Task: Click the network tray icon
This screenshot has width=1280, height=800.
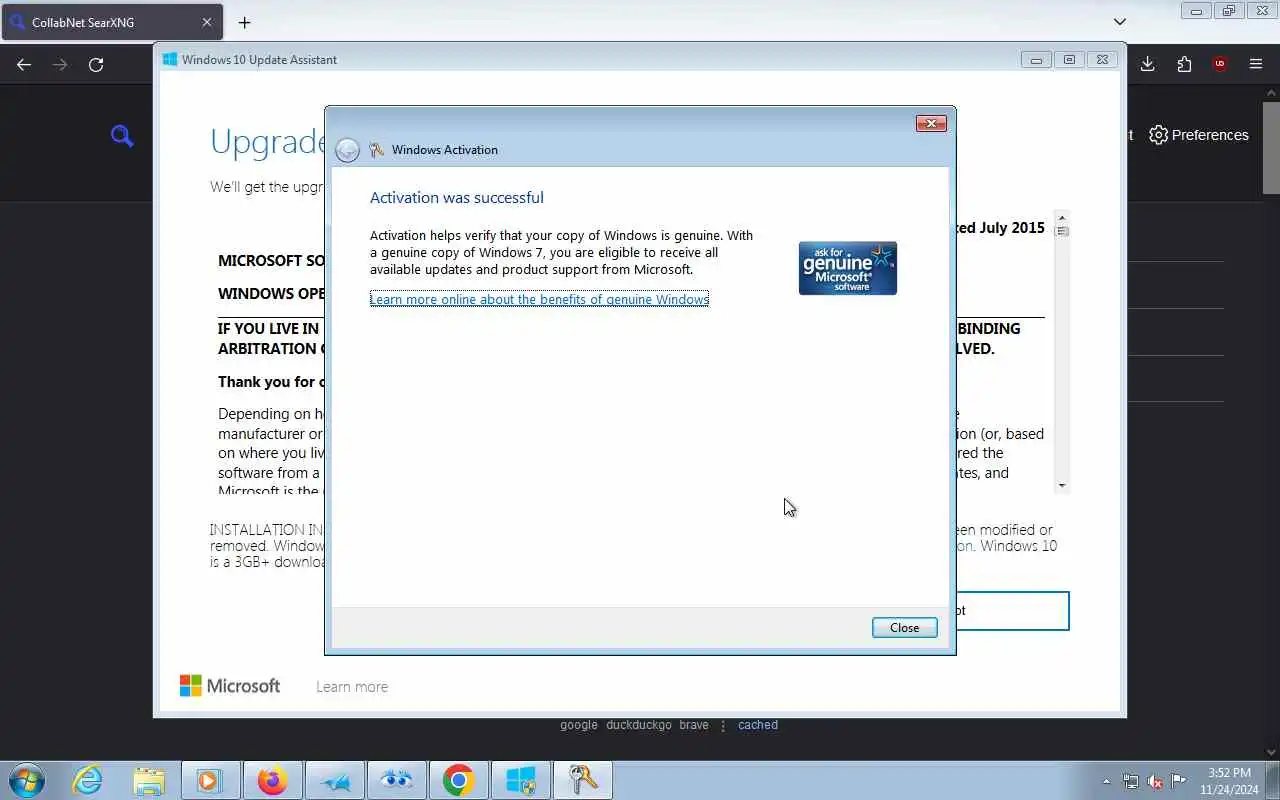Action: [1131, 781]
